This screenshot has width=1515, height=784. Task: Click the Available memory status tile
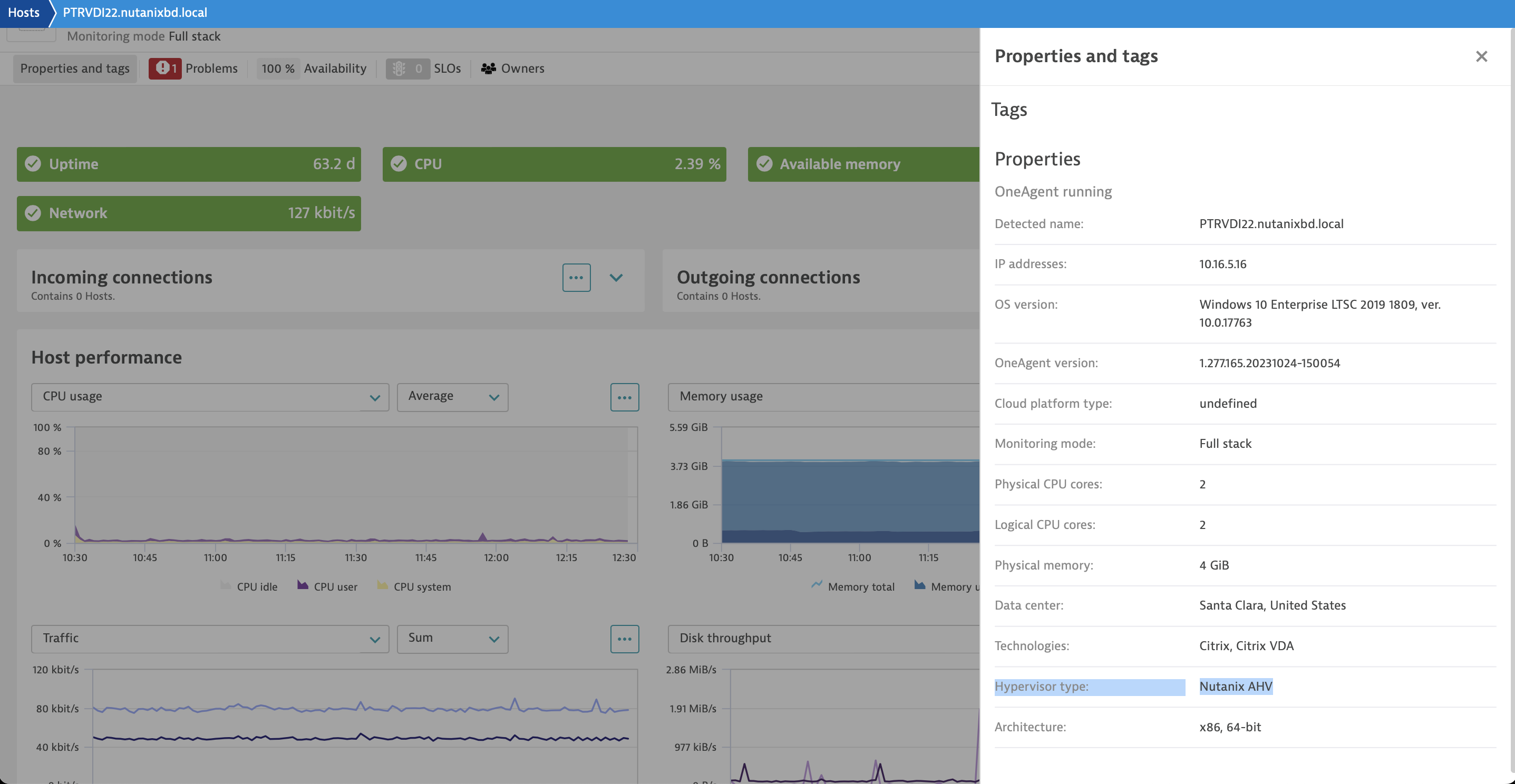coord(863,164)
